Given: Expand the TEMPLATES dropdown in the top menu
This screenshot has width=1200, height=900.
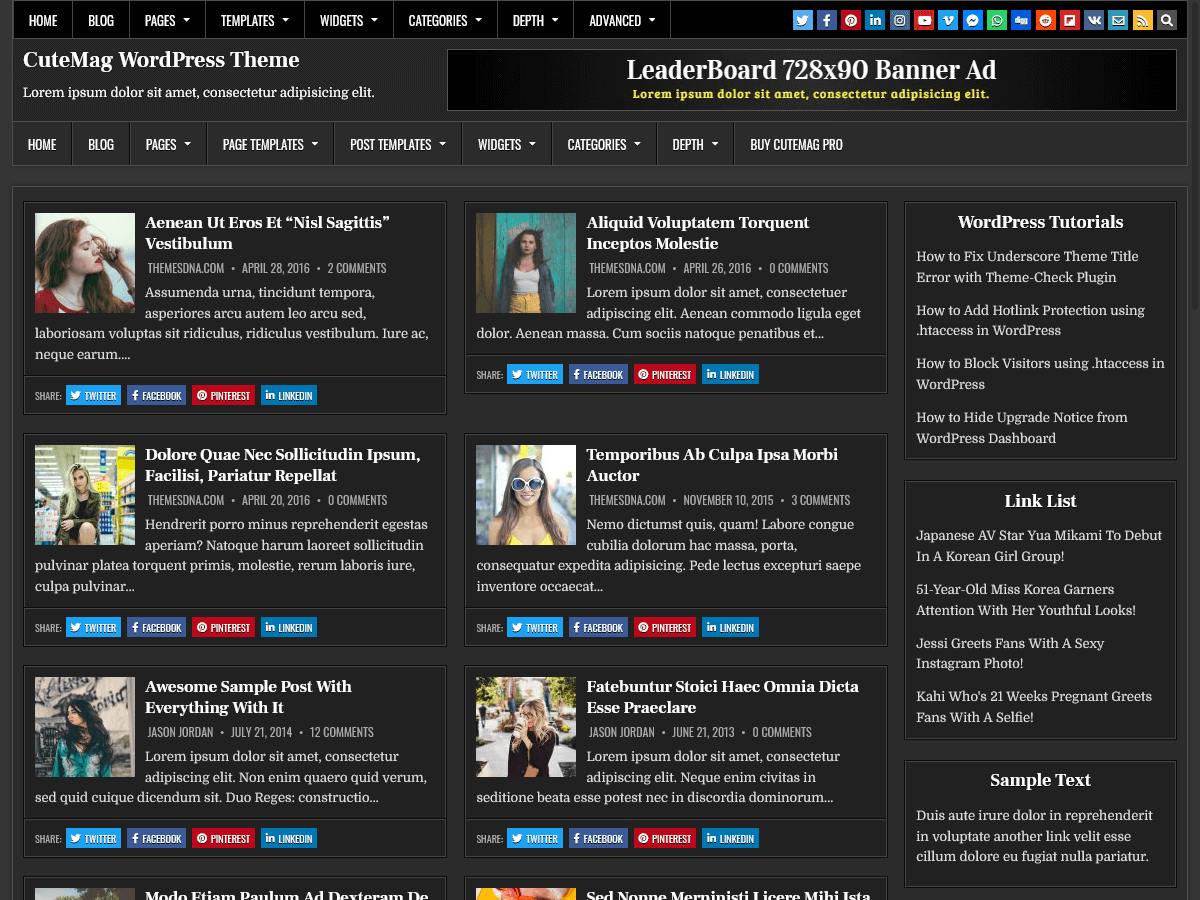Looking at the screenshot, I should [x=248, y=19].
